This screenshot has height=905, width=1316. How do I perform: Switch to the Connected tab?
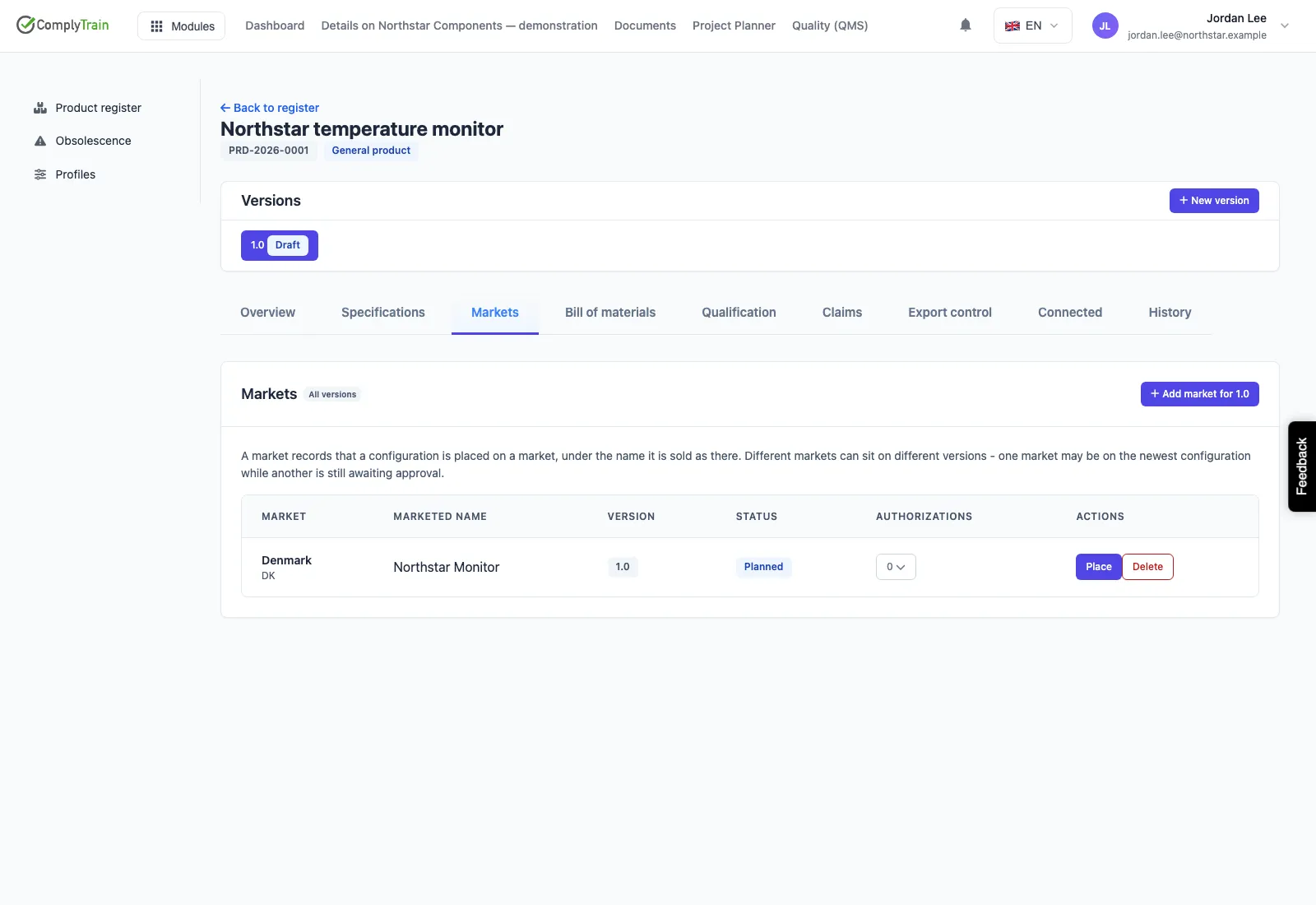1070,313
